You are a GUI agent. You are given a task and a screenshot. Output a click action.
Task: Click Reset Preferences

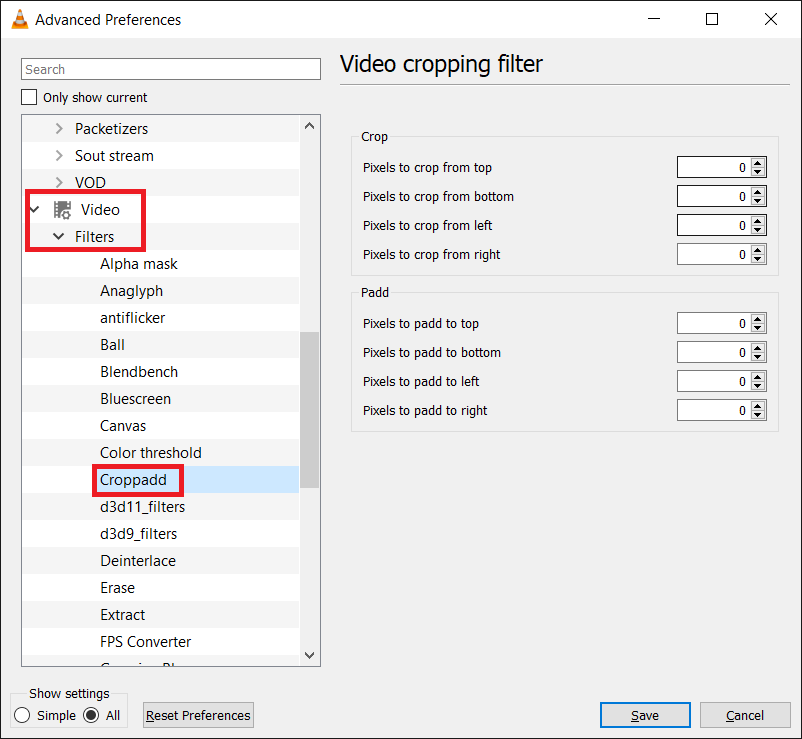pos(198,714)
